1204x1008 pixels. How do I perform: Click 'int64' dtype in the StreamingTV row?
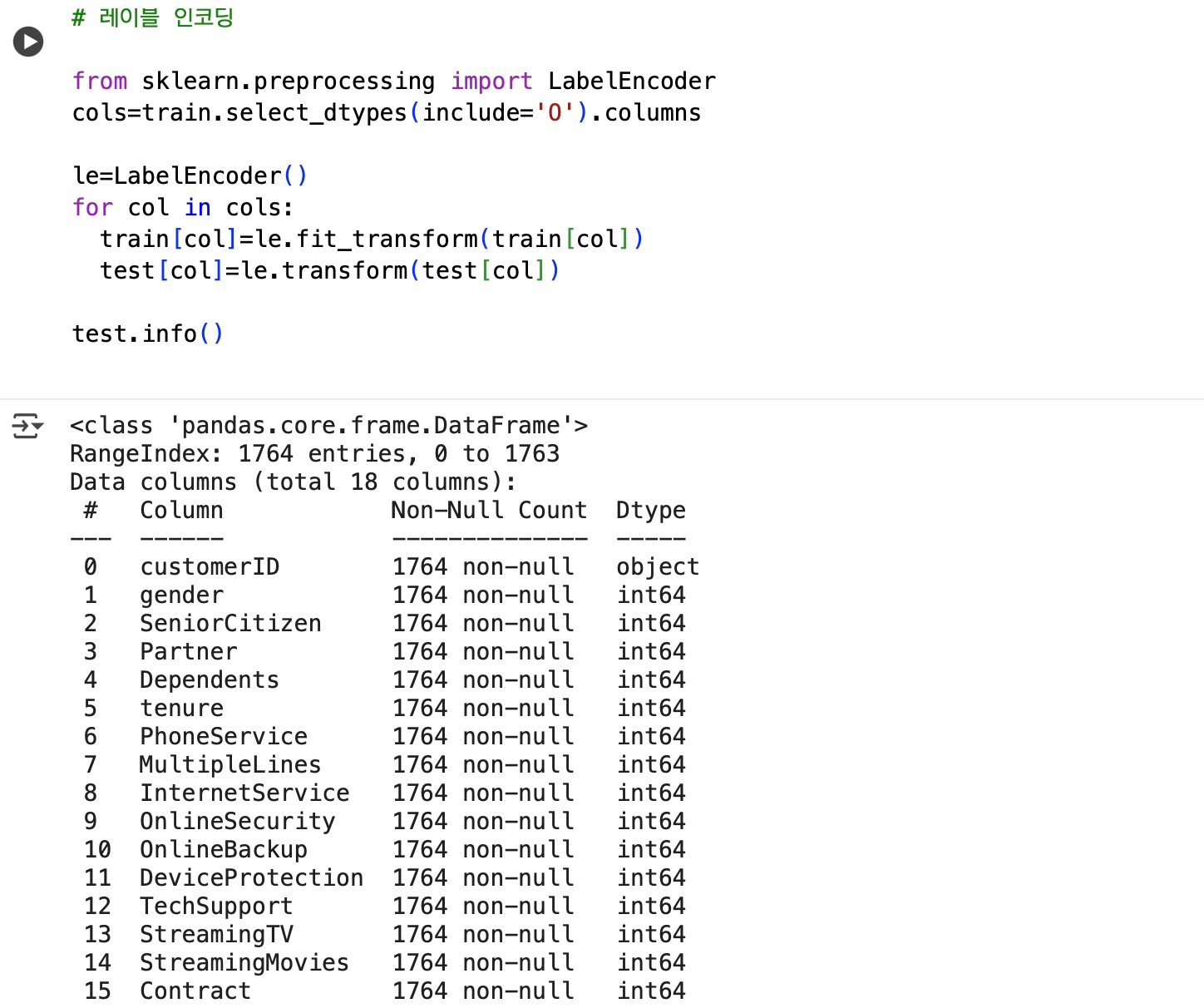tap(651, 935)
